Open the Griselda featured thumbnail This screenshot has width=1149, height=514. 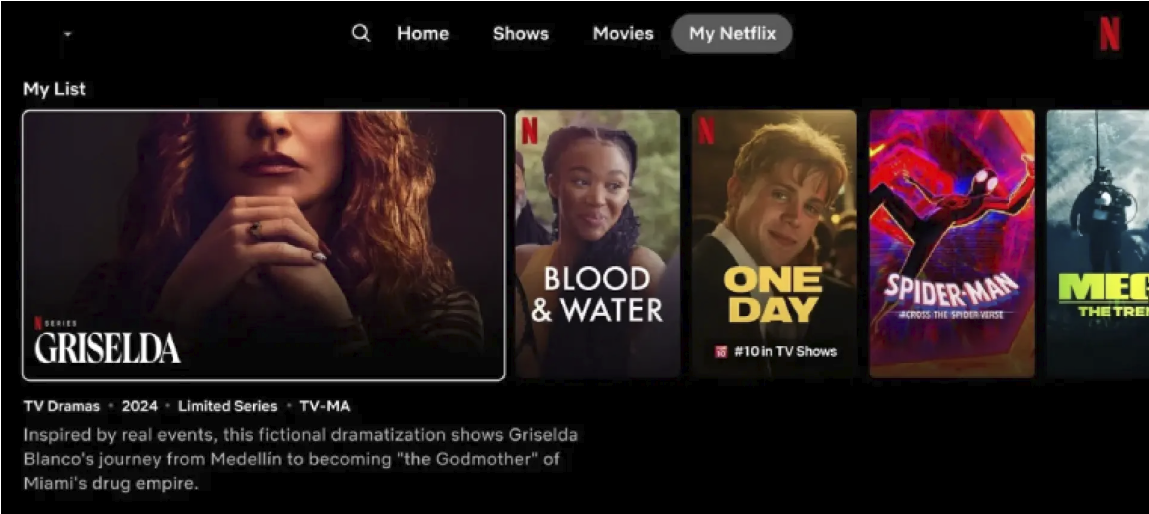pyautogui.click(x=264, y=245)
